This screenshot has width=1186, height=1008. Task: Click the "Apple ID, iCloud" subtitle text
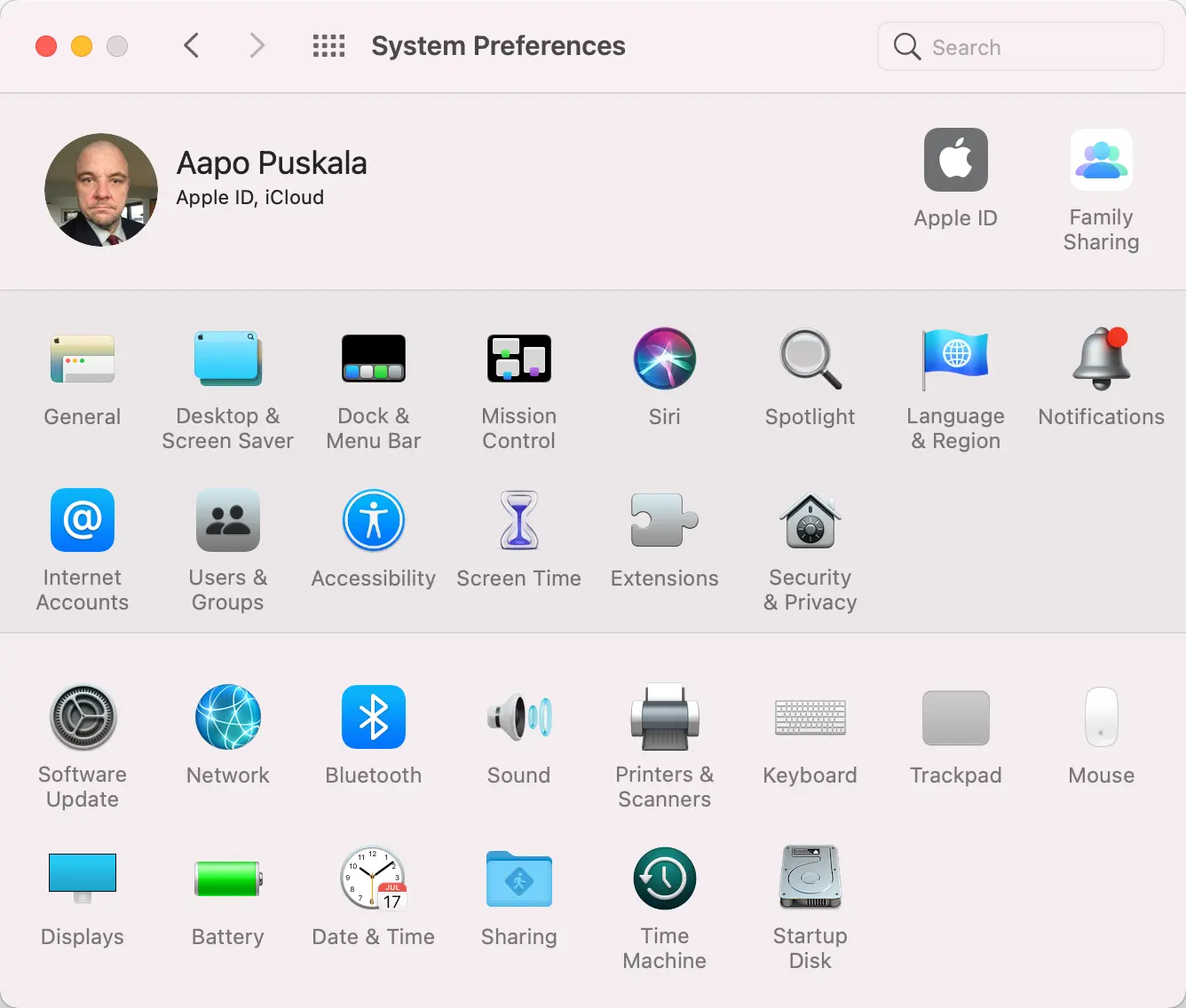click(250, 197)
